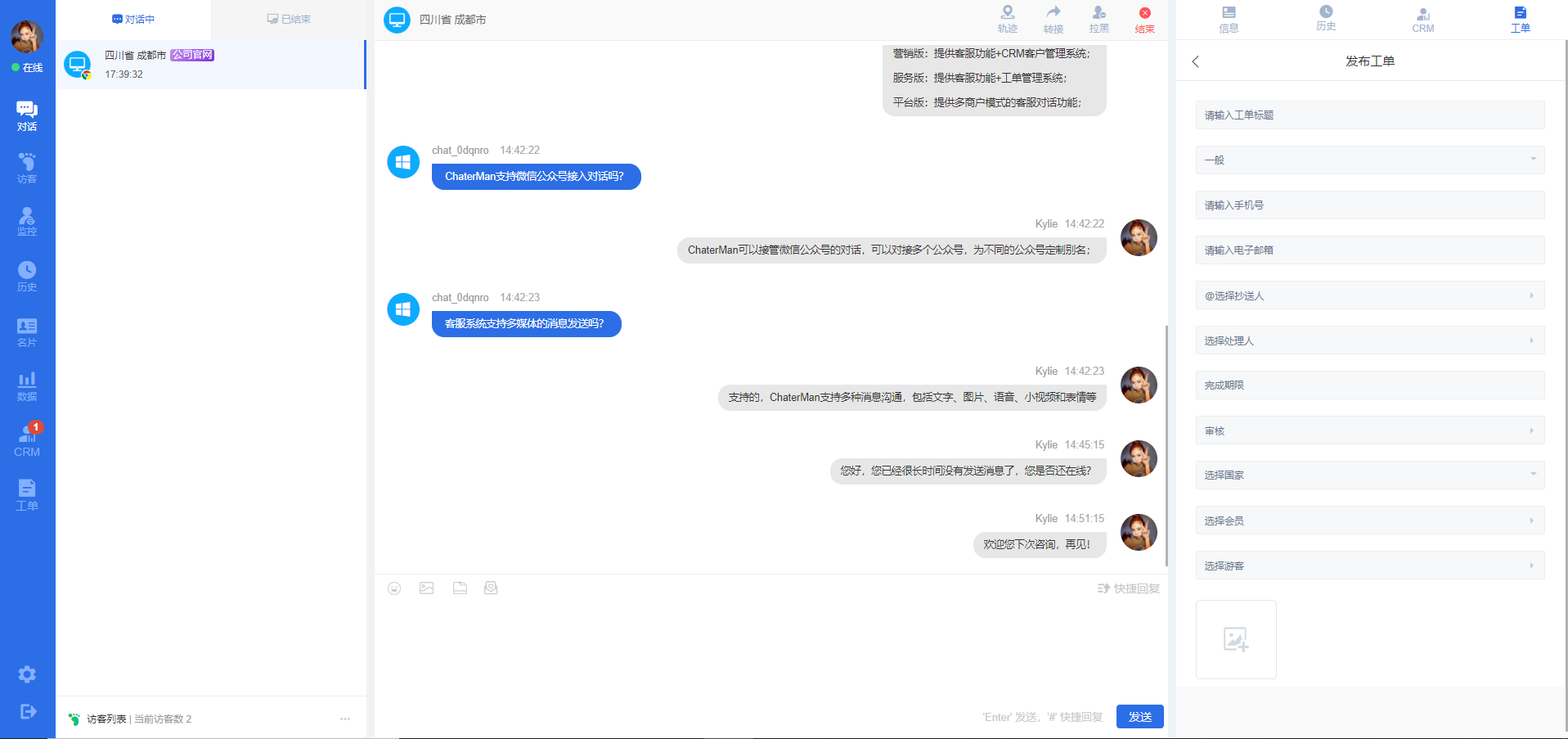View visitor 轨迹 track icon
The height and width of the screenshot is (739, 1568).
pyautogui.click(x=1008, y=19)
